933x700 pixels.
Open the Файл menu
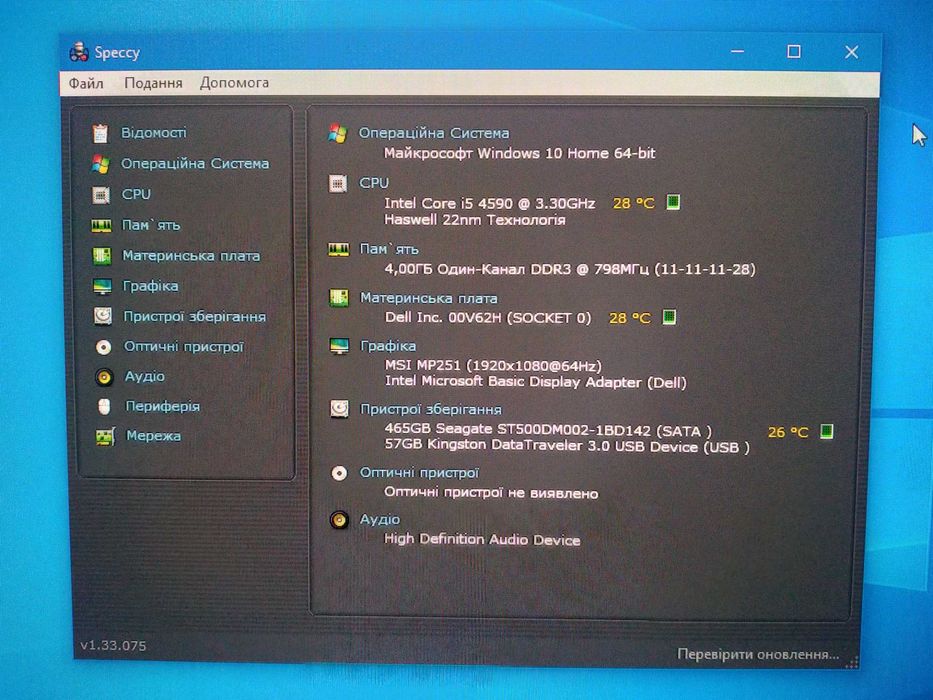(86, 83)
